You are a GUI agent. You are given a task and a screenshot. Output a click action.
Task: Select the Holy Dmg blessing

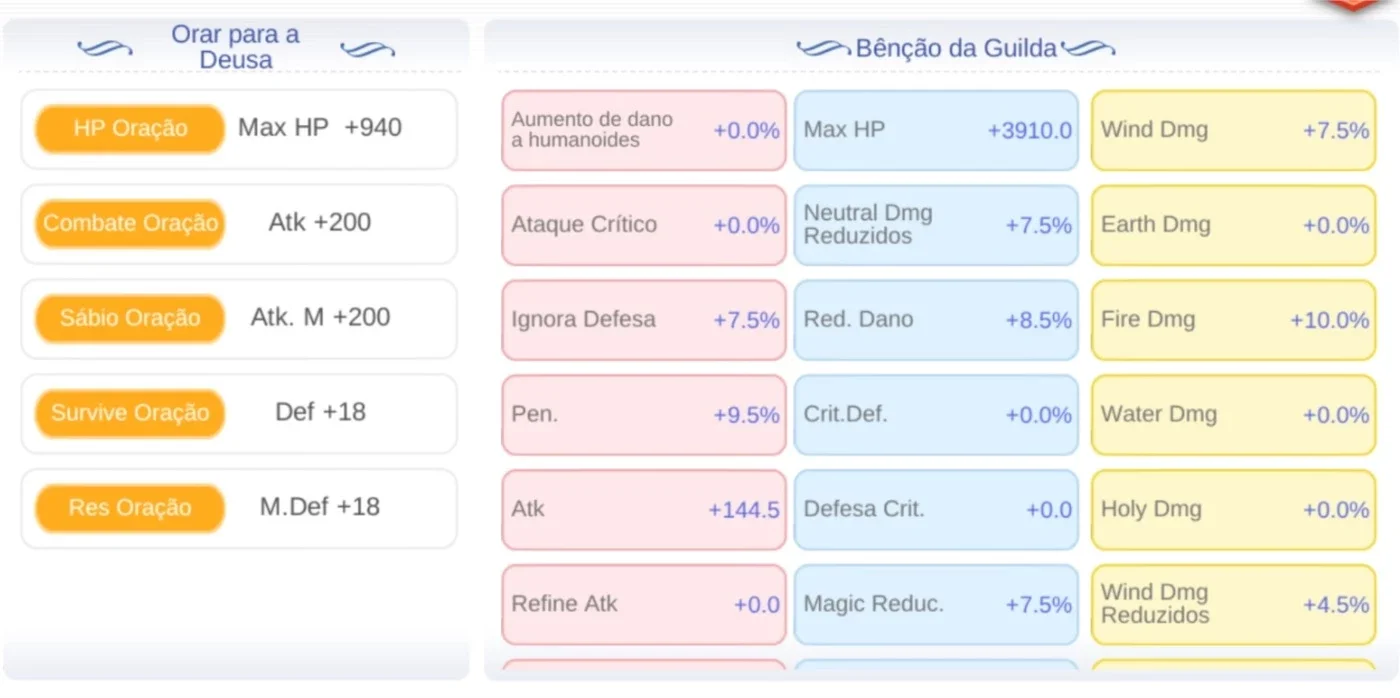tap(1233, 510)
